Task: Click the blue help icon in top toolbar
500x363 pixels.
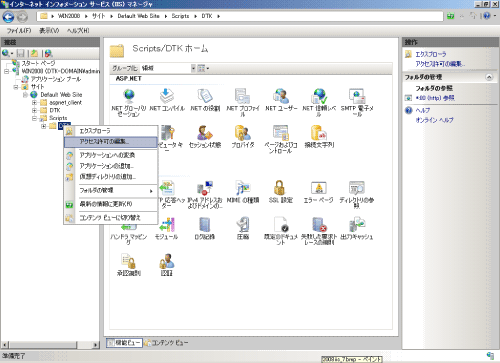Action: pyautogui.click(x=487, y=16)
